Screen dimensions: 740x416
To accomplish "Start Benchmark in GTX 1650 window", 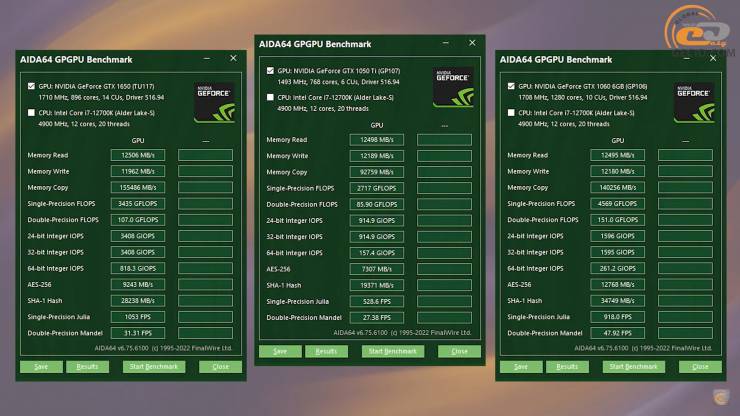I will coord(154,367).
